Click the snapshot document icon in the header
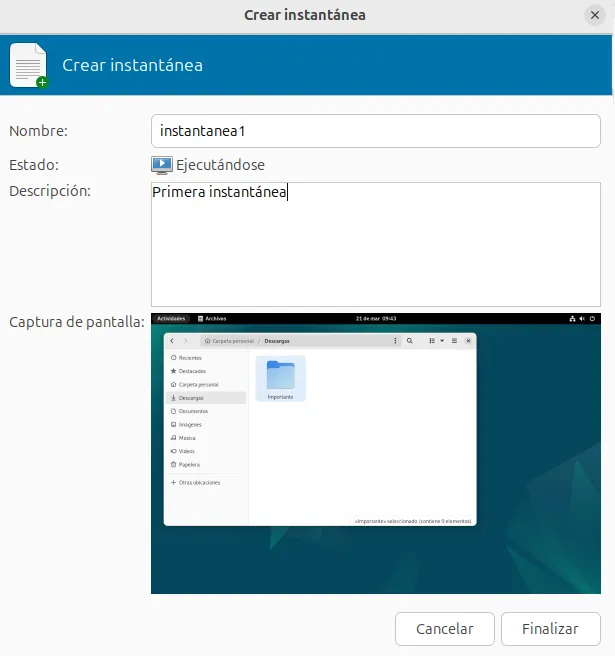 tap(28, 66)
